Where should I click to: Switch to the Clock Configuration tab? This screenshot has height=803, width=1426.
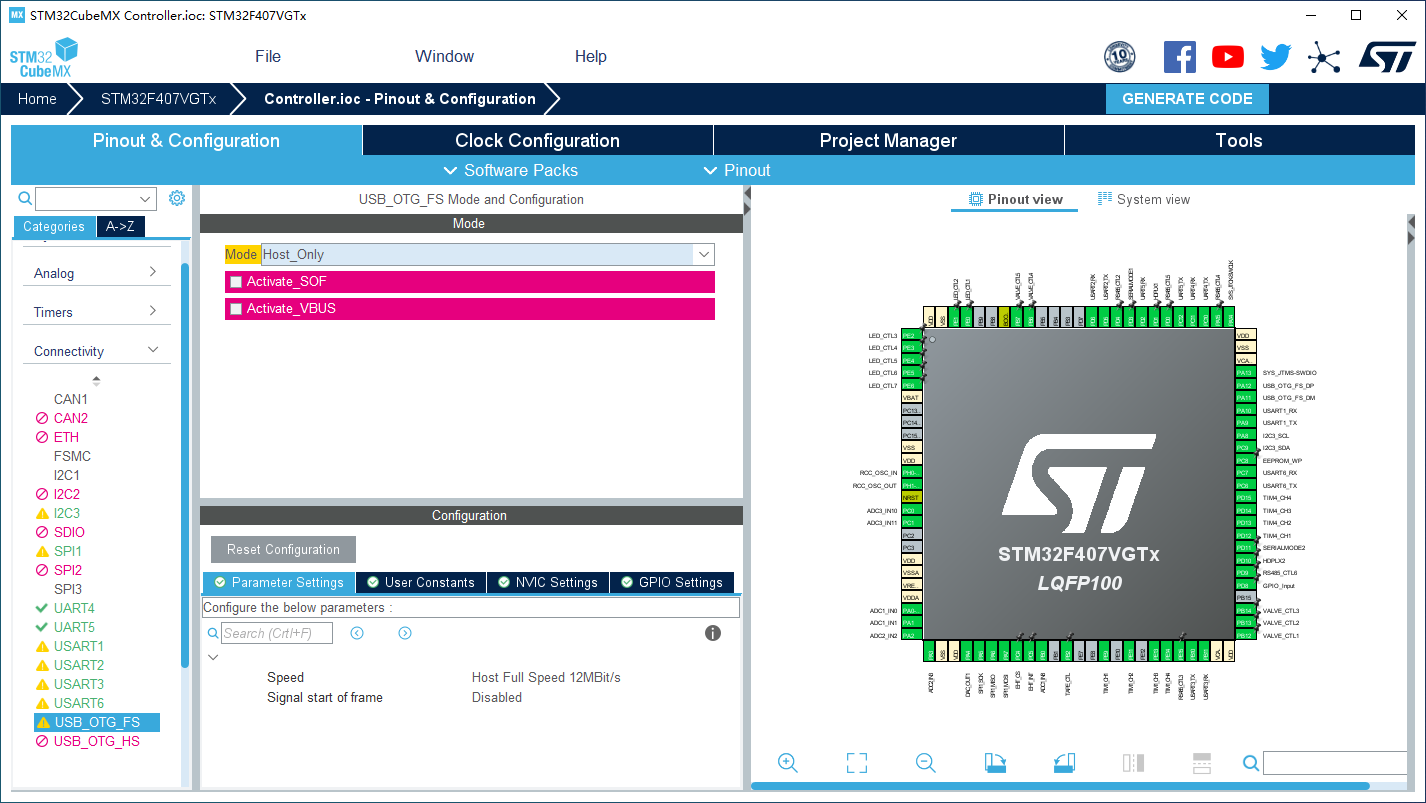click(x=538, y=140)
